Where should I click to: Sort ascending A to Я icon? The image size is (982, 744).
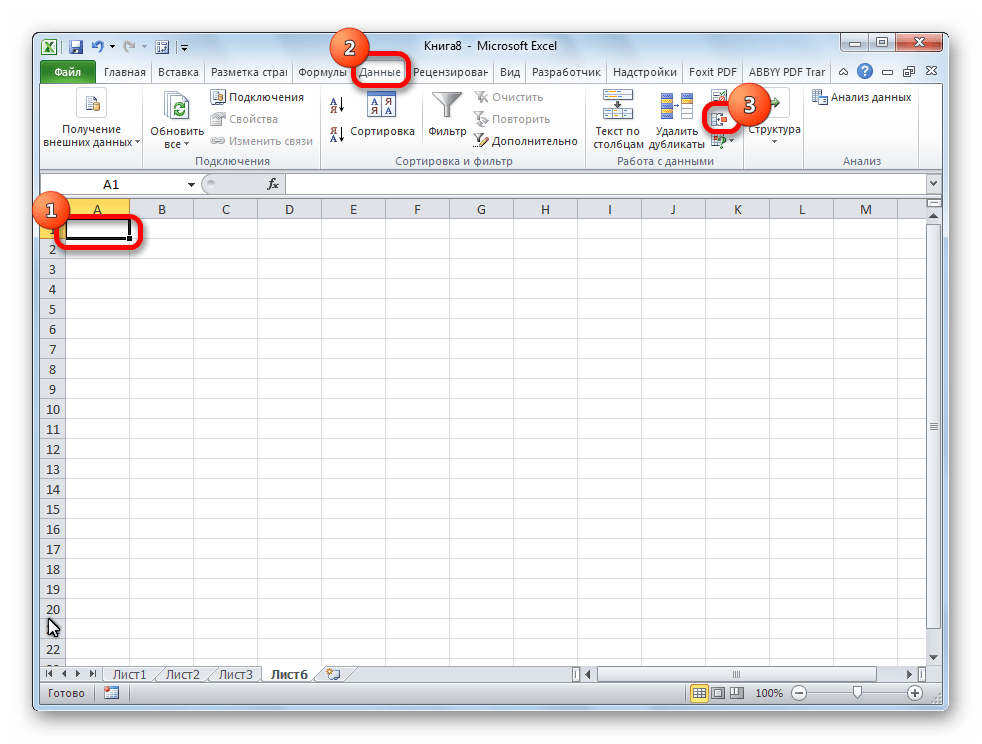point(337,105)
